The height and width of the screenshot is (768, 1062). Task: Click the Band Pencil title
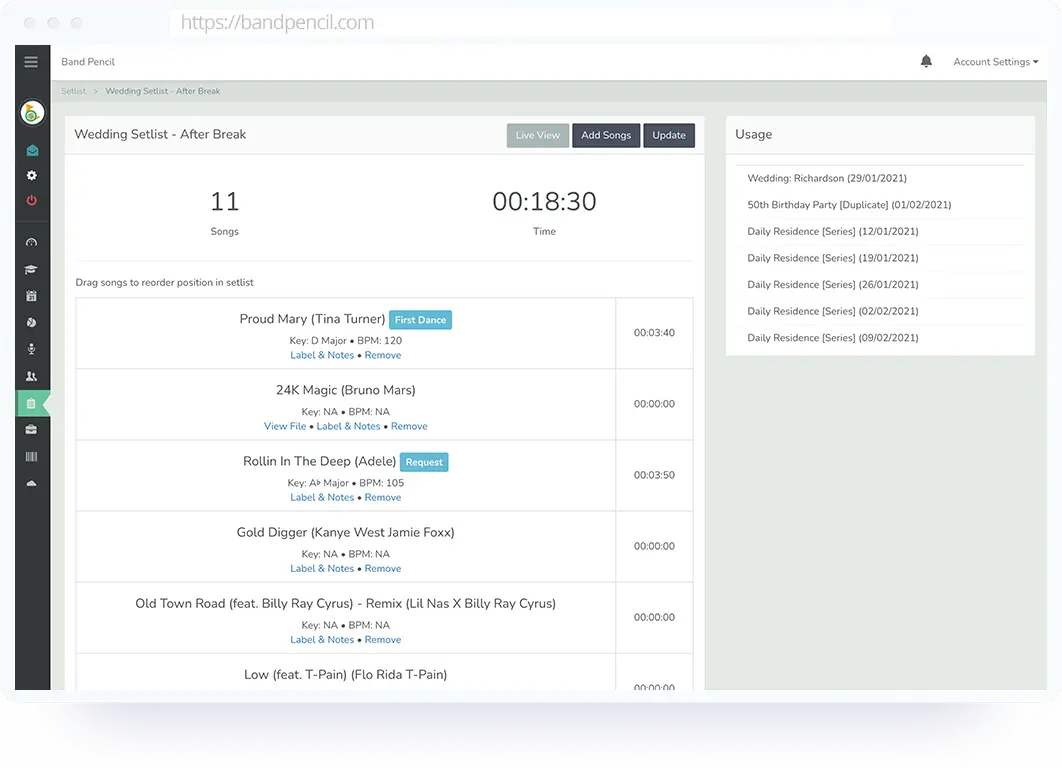click(x=88, y=62)
